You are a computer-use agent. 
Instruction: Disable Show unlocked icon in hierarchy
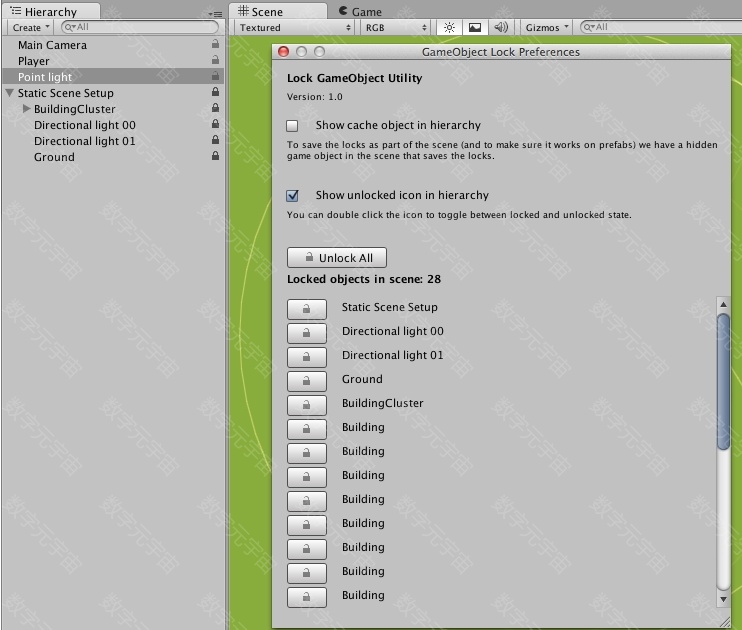[x=292, y=195]
